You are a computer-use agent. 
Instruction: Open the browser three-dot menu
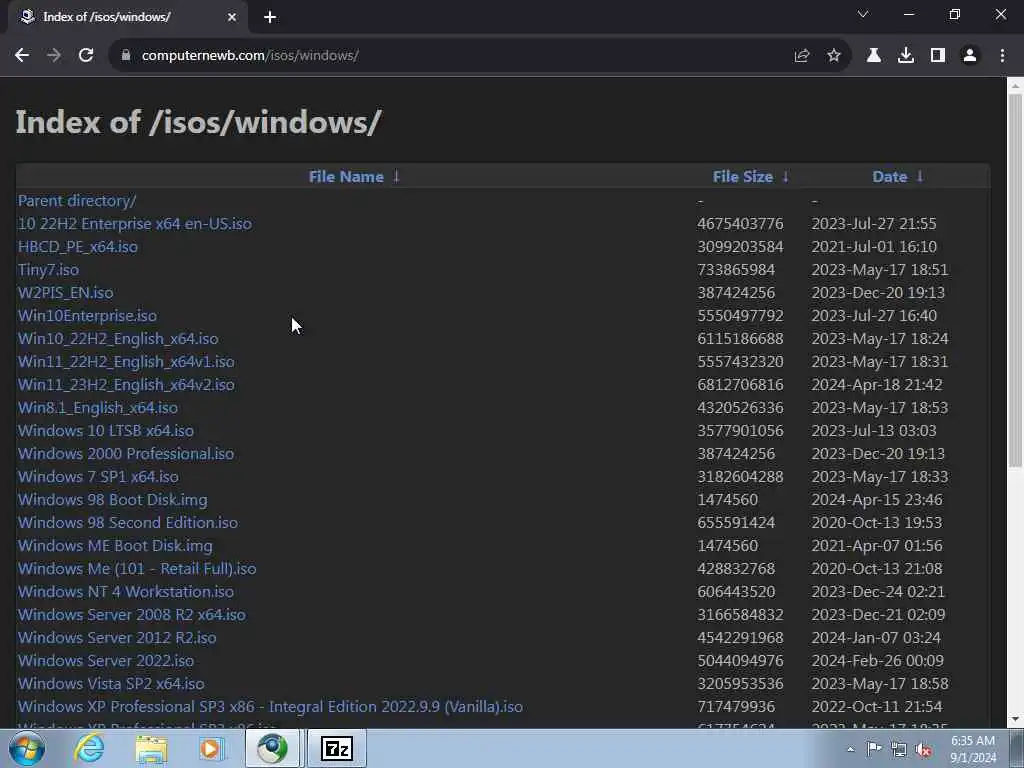pos(1002,56)
